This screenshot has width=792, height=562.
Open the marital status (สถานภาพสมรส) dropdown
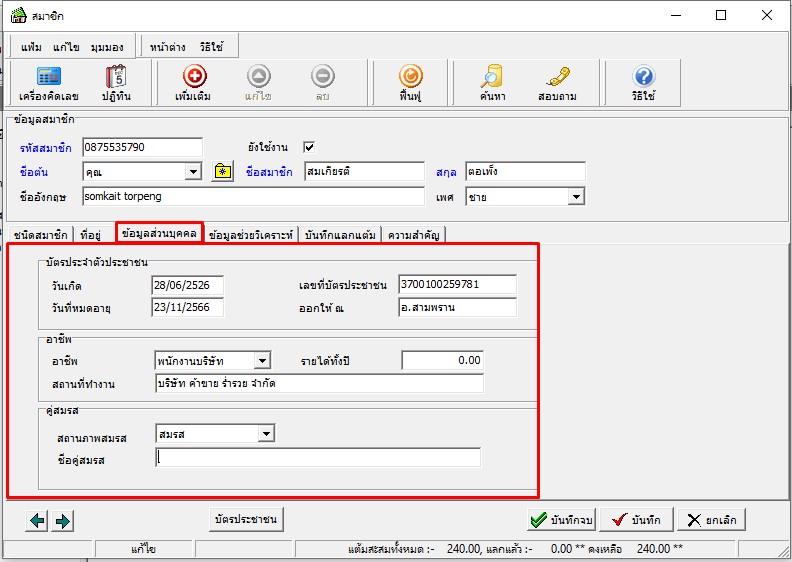(265, 434)
